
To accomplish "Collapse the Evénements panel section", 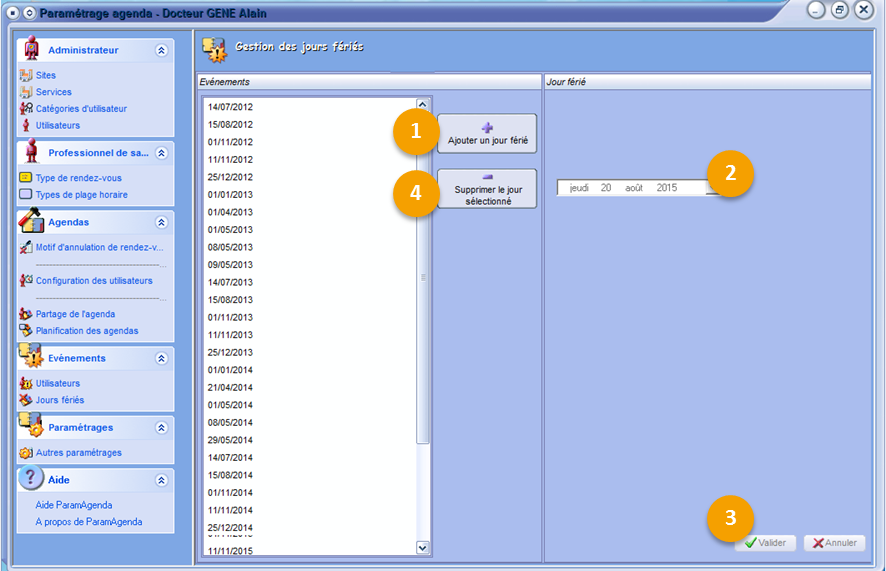I will pyautogui.click(x=161, y=358).
